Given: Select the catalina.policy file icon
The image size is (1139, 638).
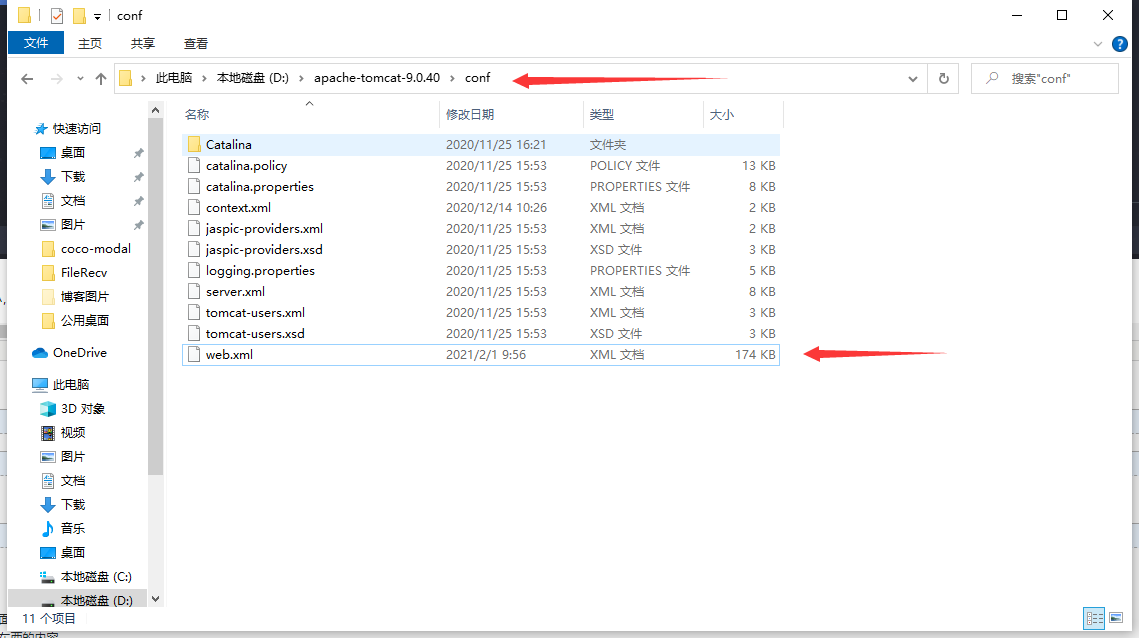Looking at the screenshot, I should point(194,166).
